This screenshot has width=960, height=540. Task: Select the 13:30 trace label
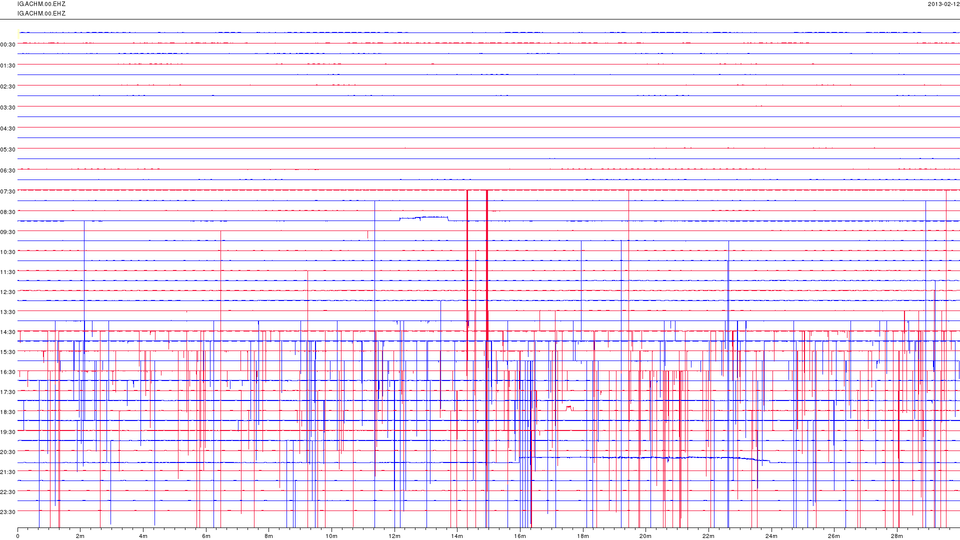[x=8, y=312]
